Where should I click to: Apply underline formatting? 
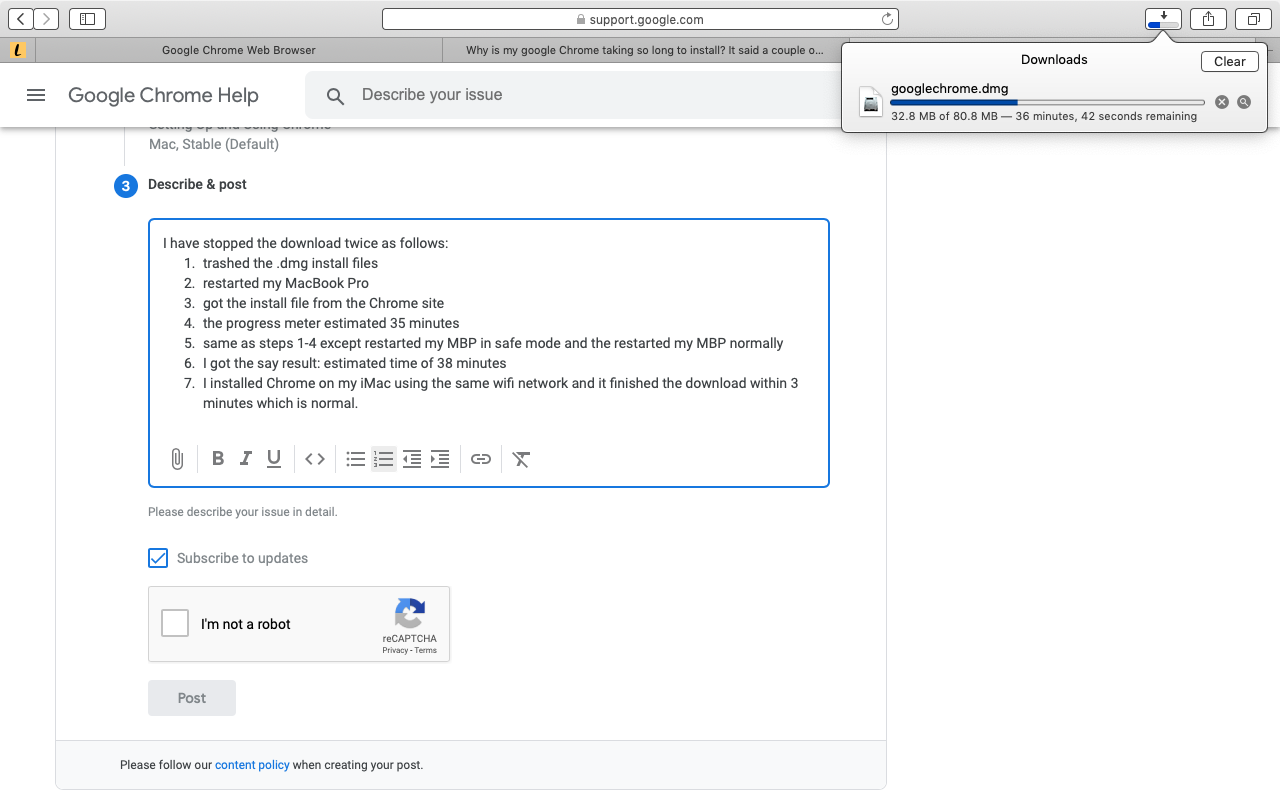click(274, 459)
